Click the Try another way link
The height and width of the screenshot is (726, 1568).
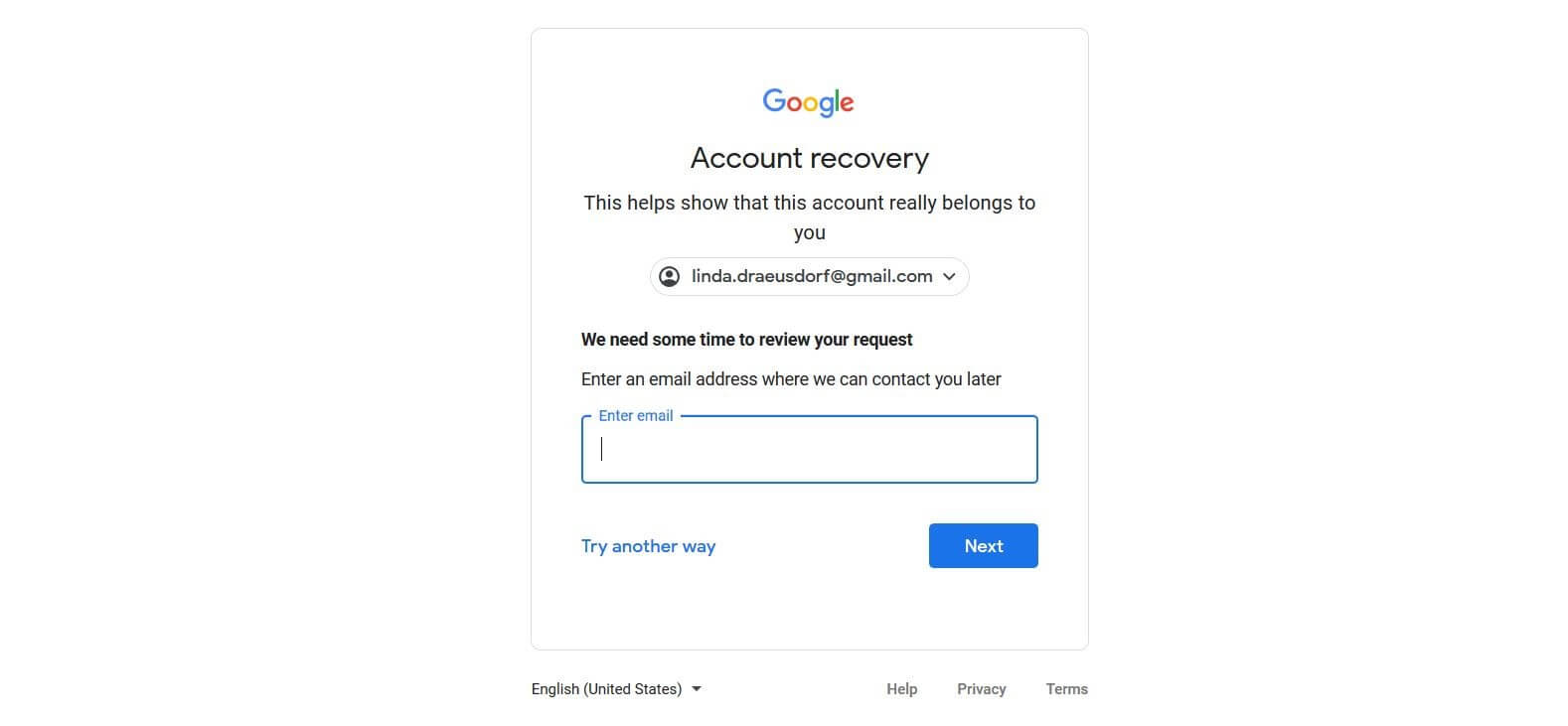pos(648,546)
